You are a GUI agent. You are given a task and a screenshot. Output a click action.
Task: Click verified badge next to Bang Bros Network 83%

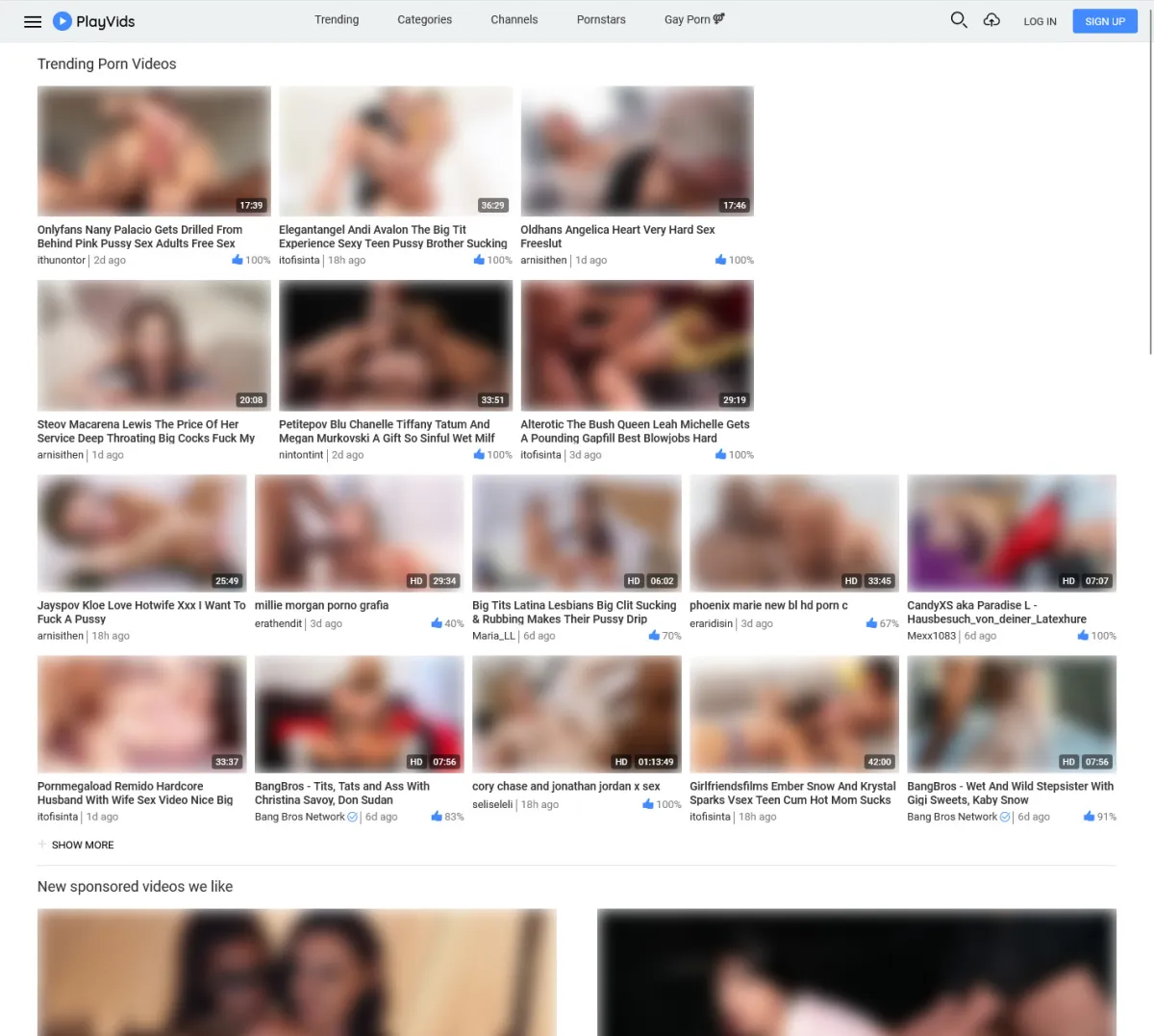[353, 817]
